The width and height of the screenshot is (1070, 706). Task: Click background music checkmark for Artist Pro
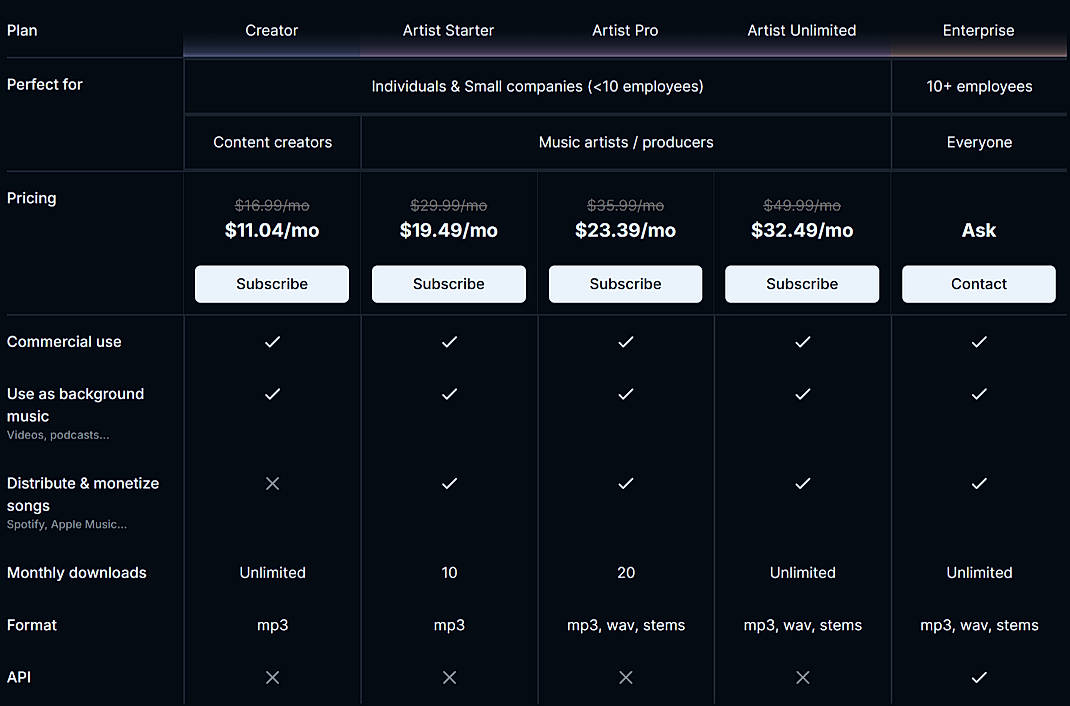[x=626, y=394]
